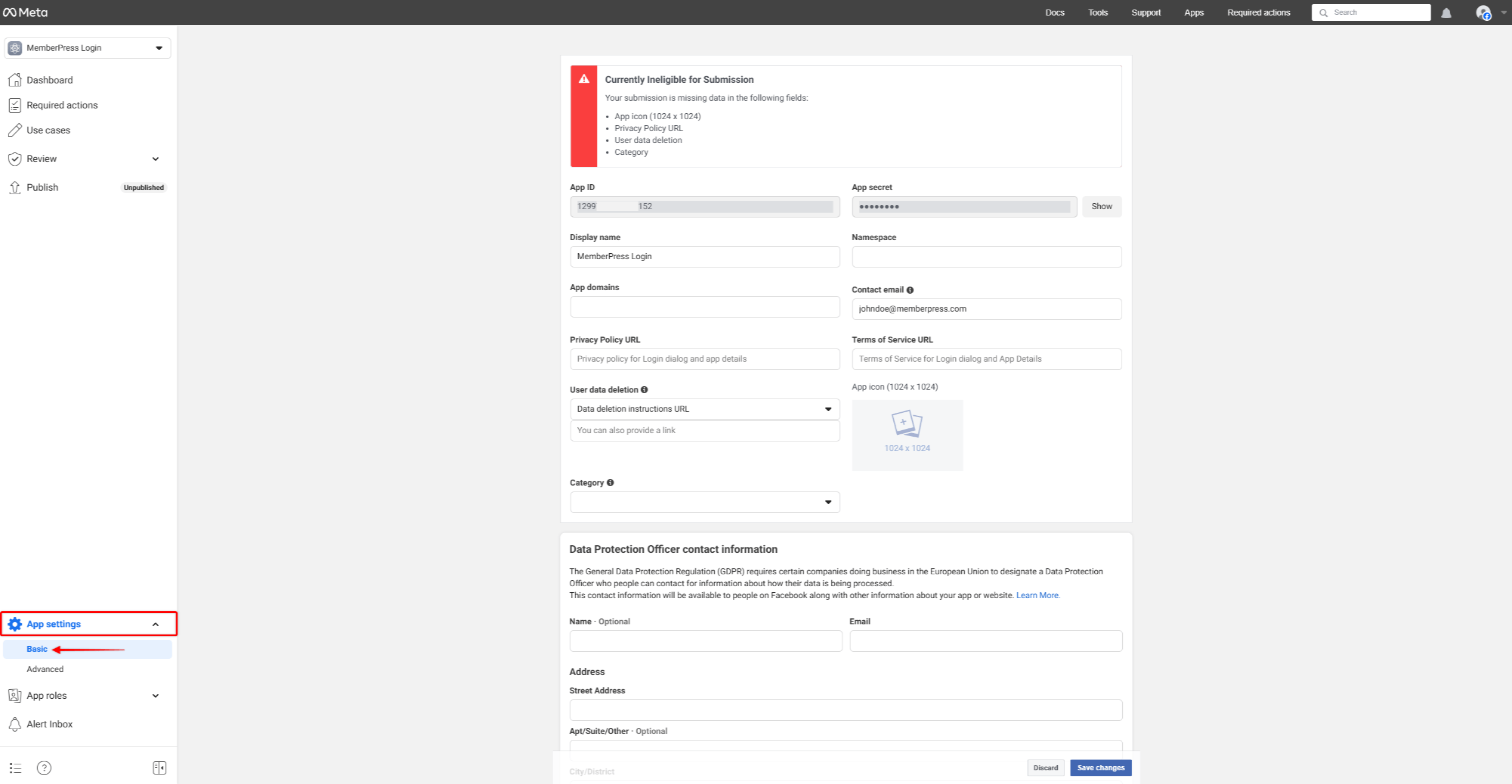1512x784 pixels.
Task: Select the App roles icon
Action: point(15,695)
